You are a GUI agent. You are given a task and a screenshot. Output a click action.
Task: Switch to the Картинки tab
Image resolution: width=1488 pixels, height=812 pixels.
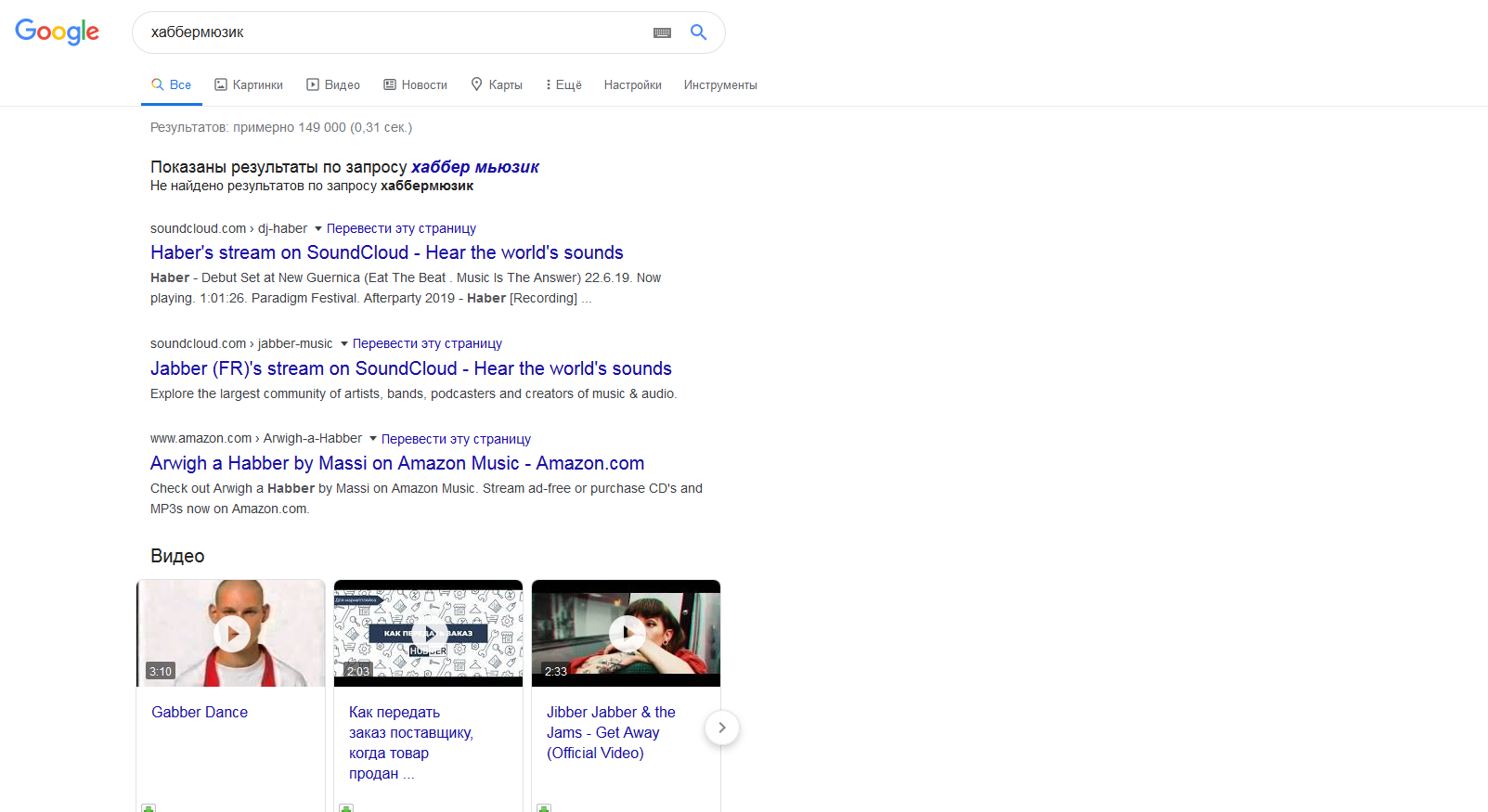pos(249,84)
